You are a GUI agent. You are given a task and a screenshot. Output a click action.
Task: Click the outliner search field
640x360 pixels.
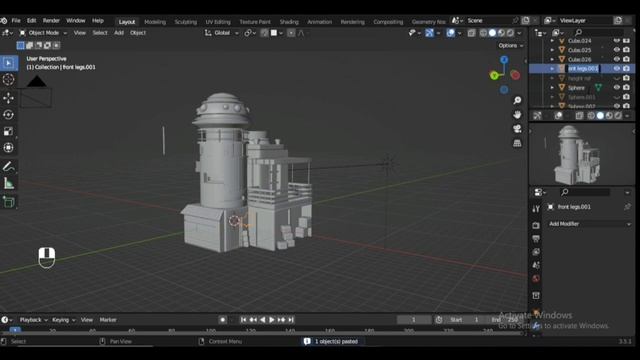click(x=599, y=32)
